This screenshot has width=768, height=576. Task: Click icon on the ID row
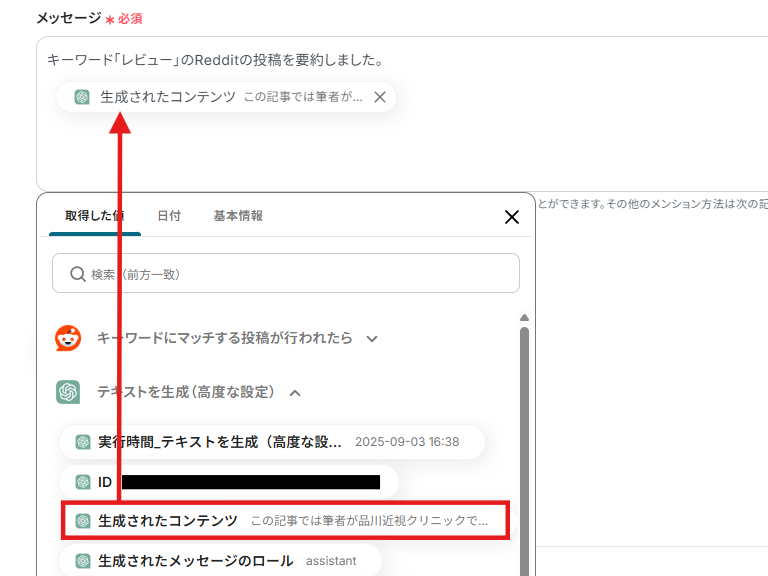pos(83,482)
